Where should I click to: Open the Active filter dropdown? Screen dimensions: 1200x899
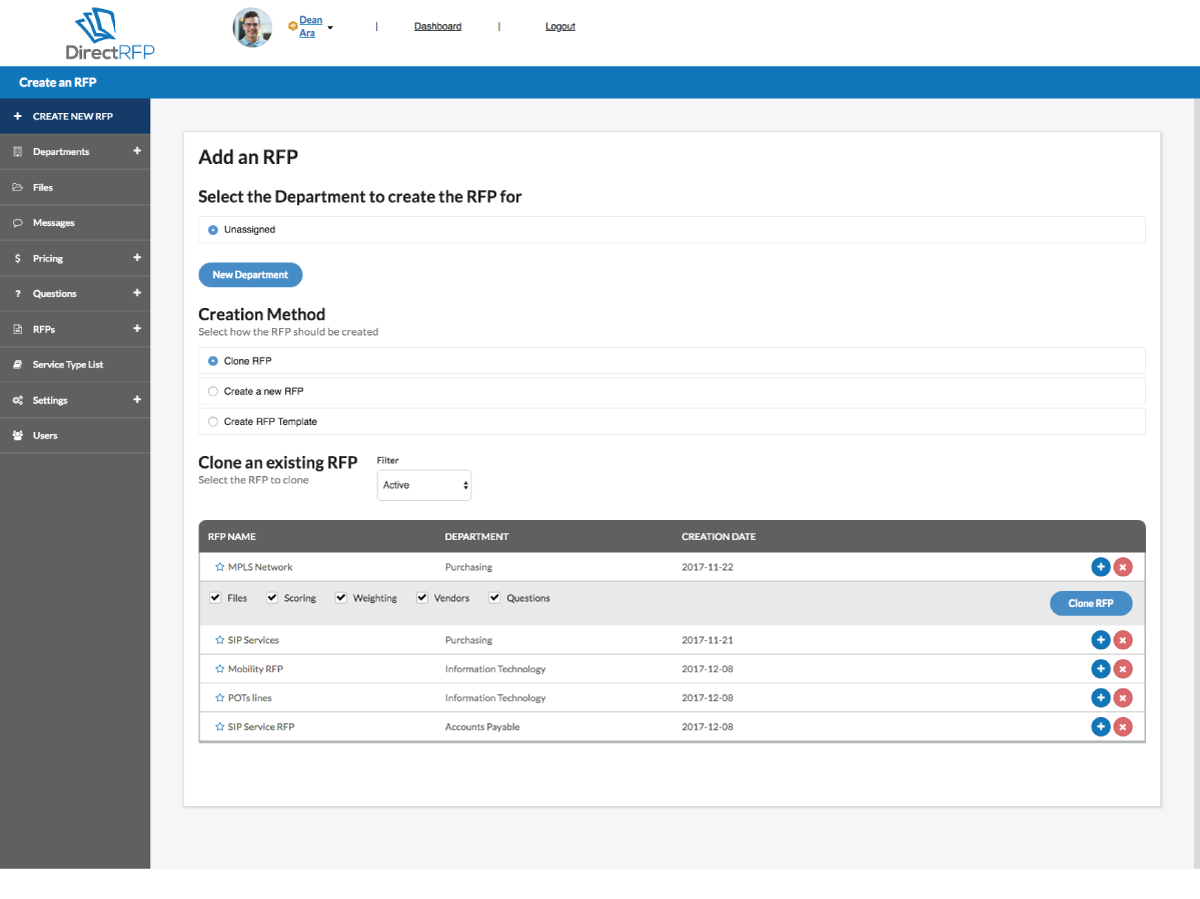[x=424, y=485]
